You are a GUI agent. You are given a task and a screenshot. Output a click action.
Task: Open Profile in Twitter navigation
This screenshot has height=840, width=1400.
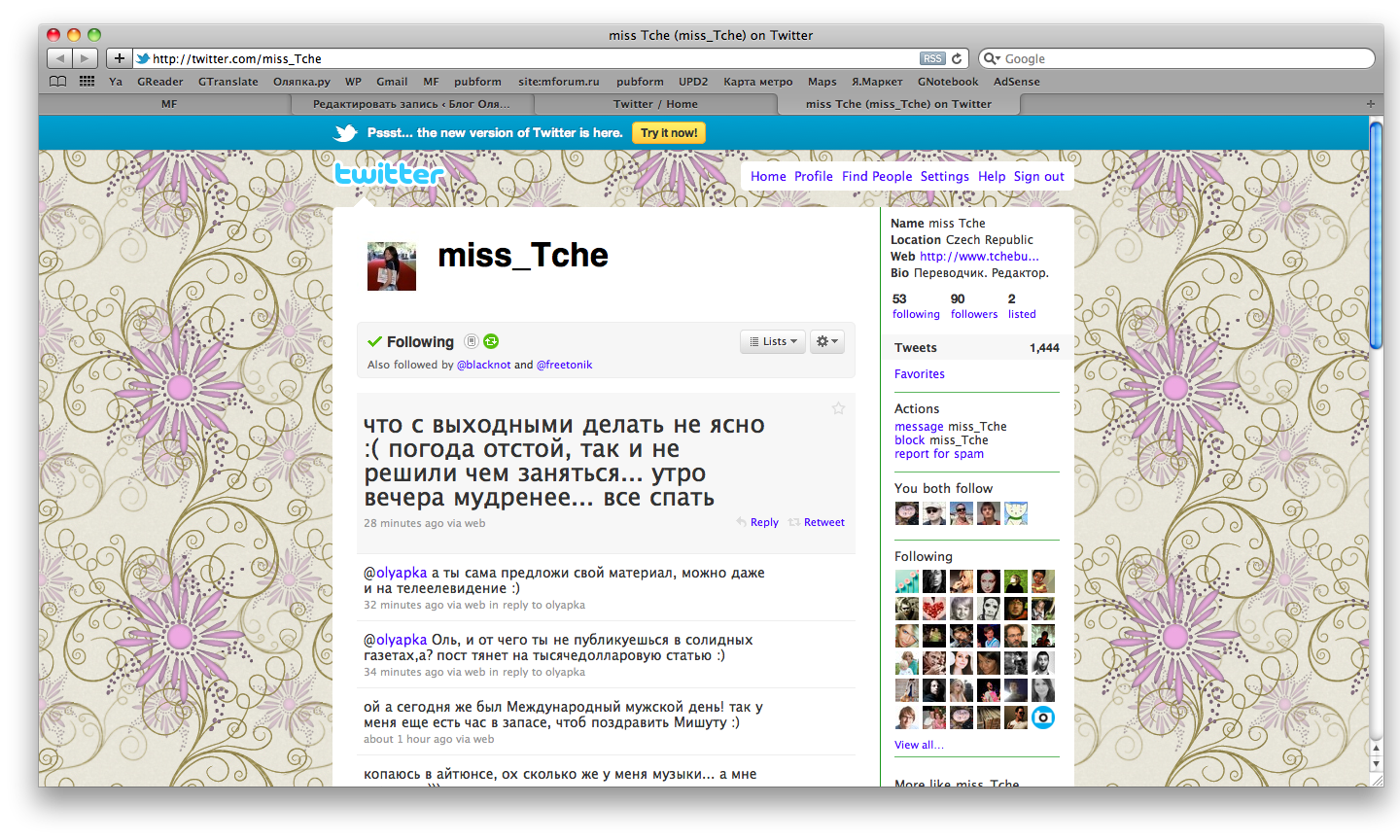(x=813, y=176)
